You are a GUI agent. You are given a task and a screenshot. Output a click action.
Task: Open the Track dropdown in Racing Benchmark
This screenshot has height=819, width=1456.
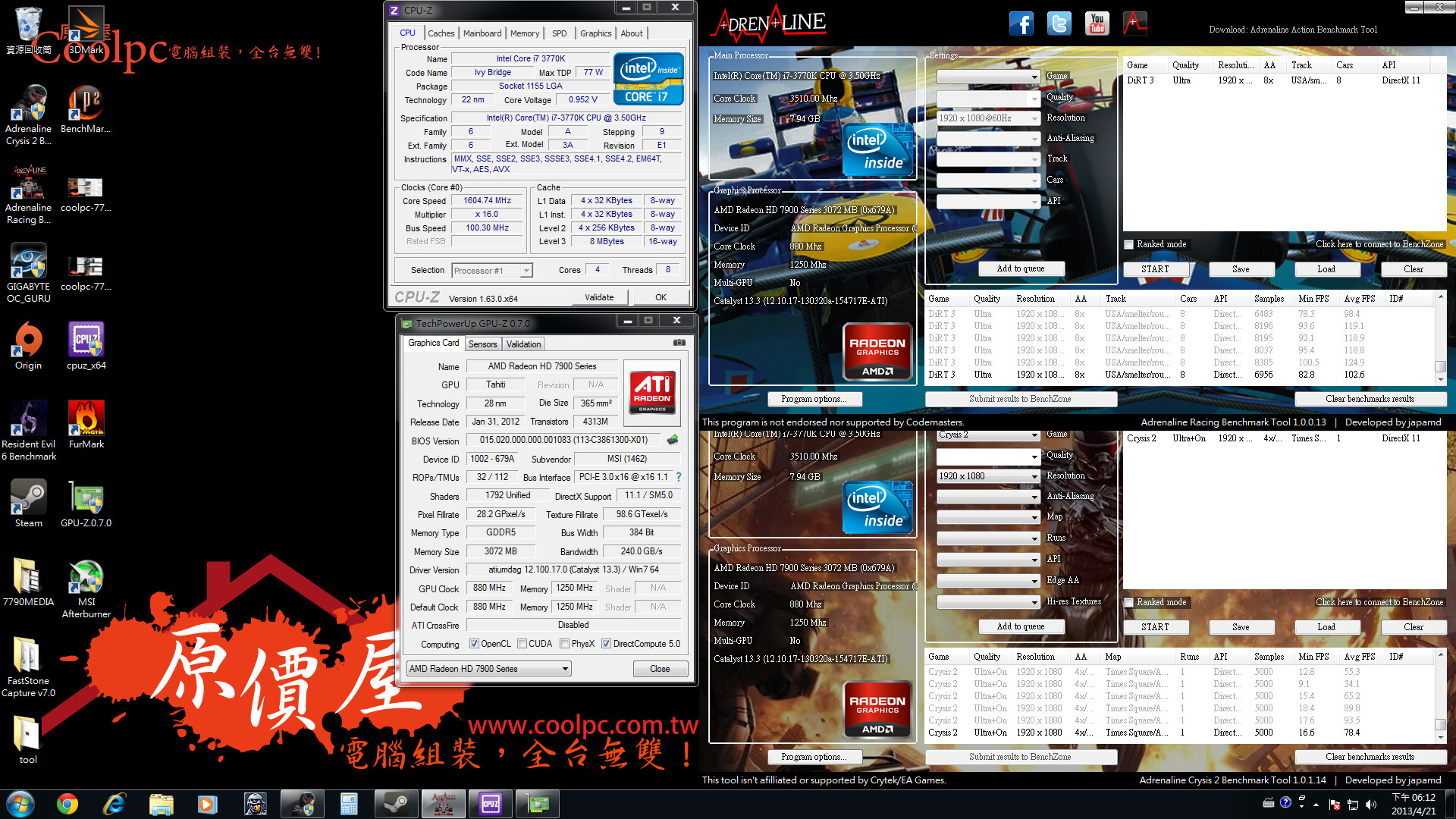point(989,159)
